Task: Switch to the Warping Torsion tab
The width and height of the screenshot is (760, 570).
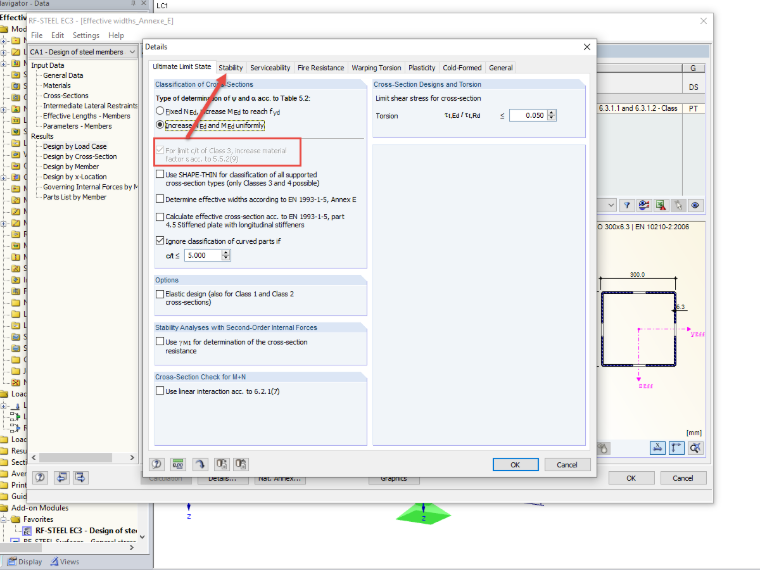Action: tap(376, 68)
